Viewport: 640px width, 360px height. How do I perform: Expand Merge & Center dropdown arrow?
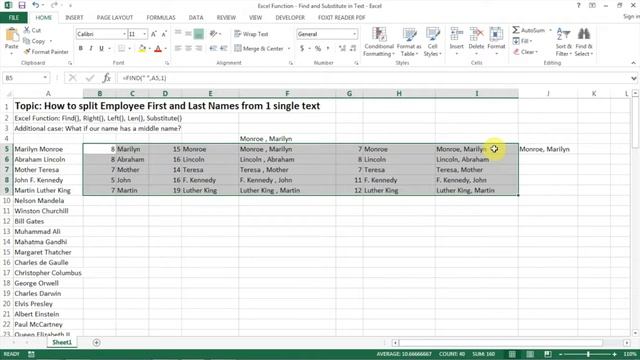tap(289, 49)
